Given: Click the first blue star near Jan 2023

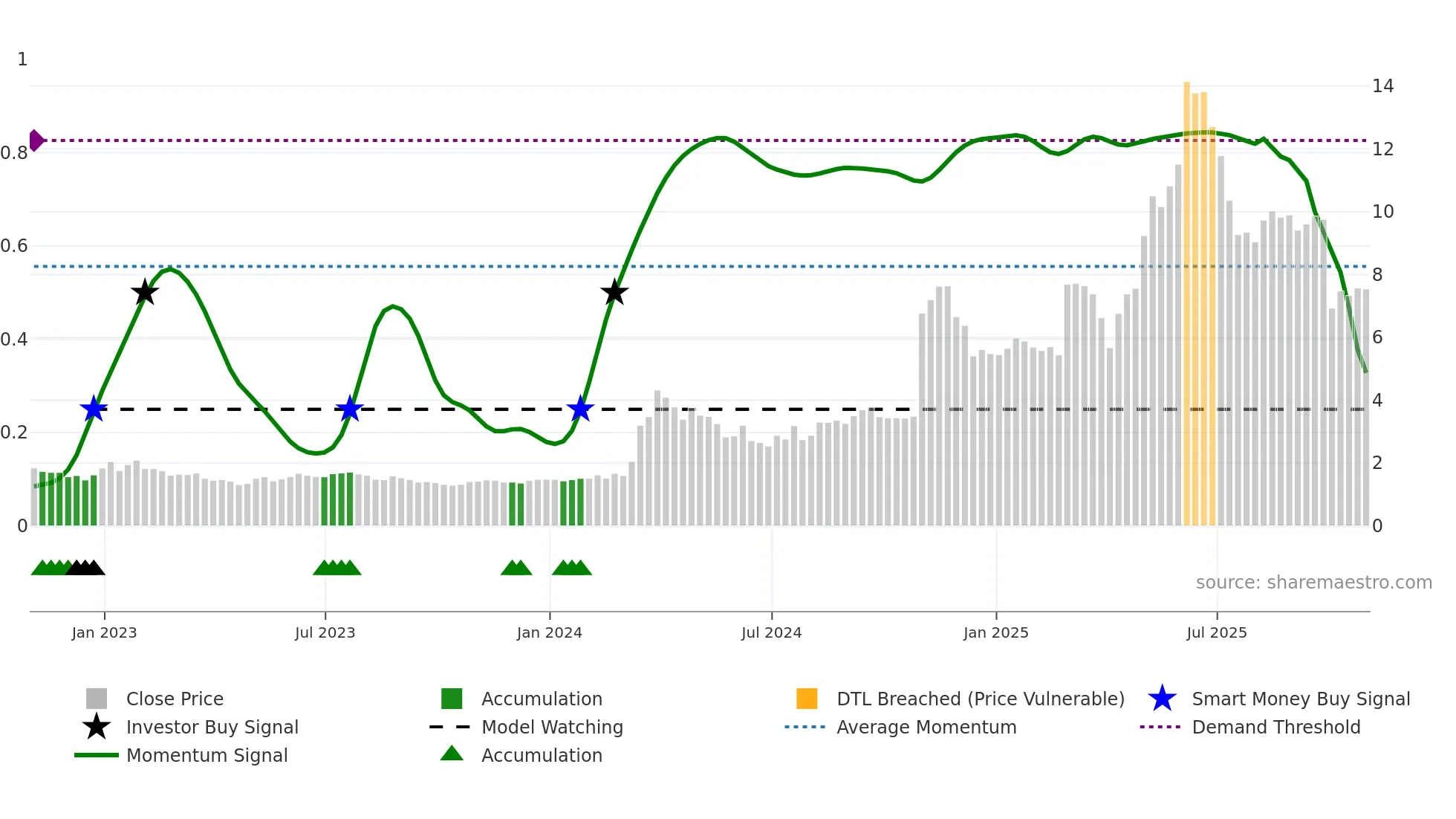Looking at the screenshot, I should pos(94,409).
